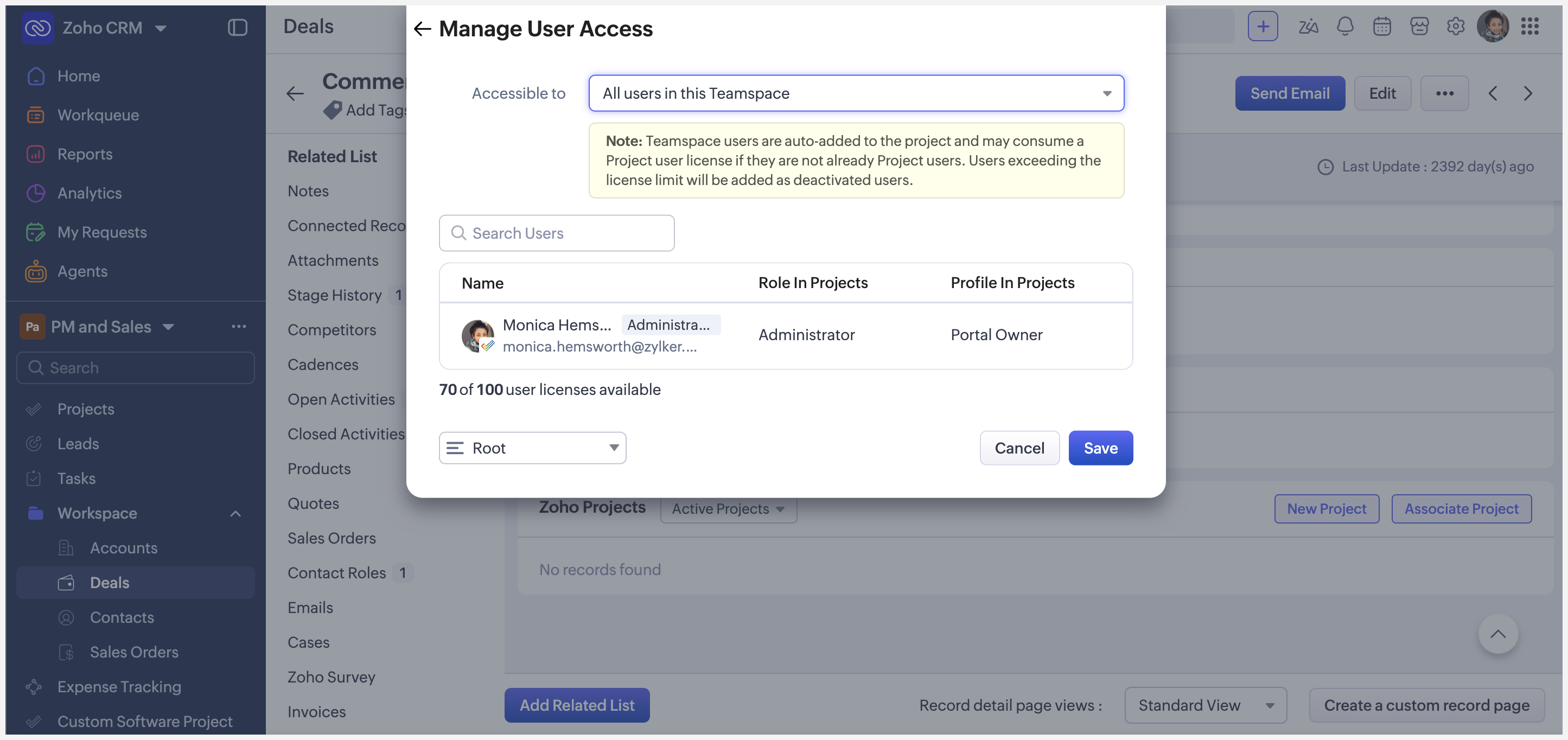
Task: Click the Add Tags tag icon
Action: click(333, 110)
